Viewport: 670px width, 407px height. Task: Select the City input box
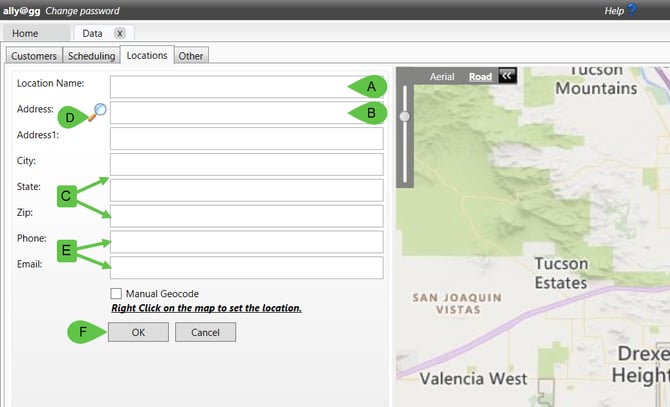click(246, 164)
